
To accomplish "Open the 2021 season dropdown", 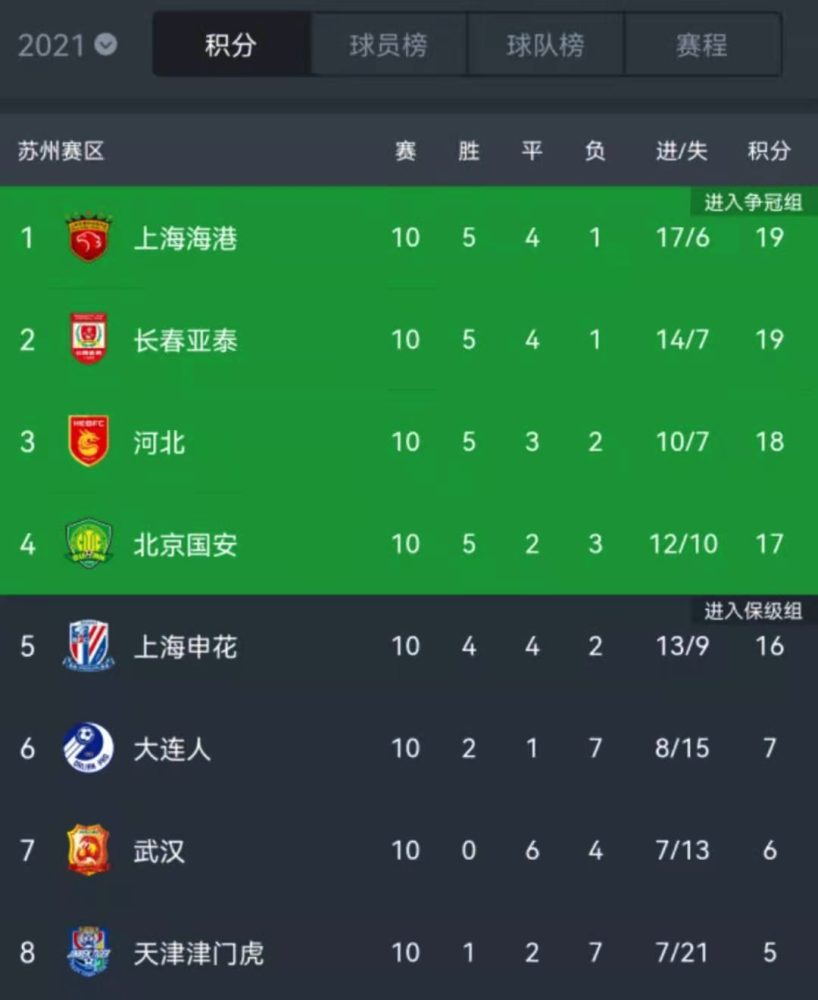I will (x=67, y=45).
